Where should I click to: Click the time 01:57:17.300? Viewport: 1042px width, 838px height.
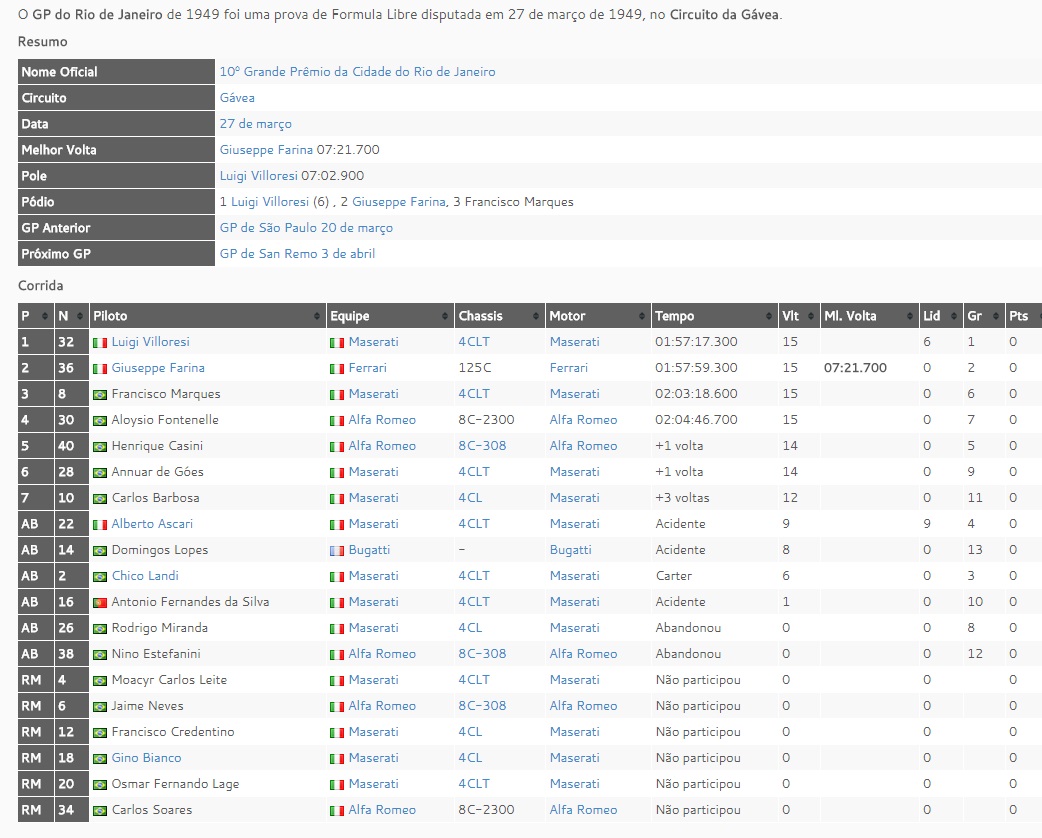point(696,342)
